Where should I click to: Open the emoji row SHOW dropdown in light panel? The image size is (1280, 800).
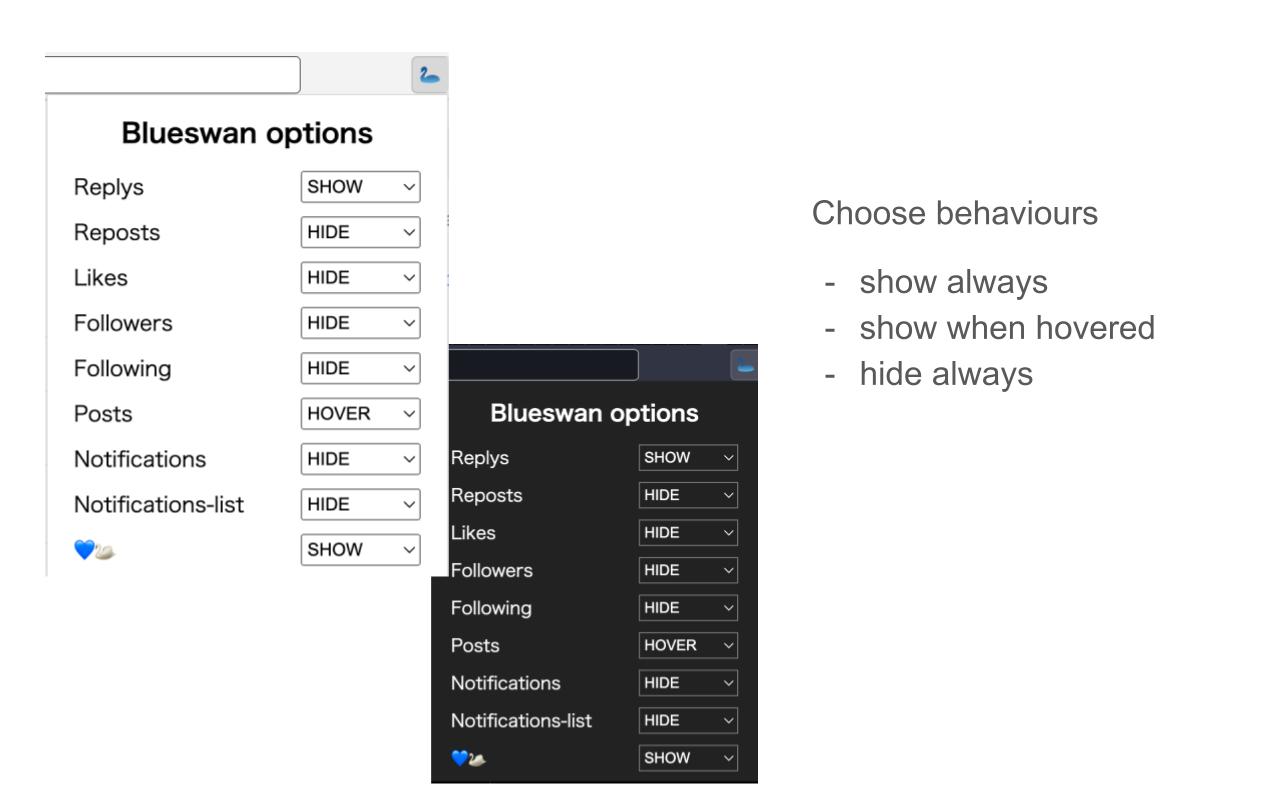(x=360, y=549)
